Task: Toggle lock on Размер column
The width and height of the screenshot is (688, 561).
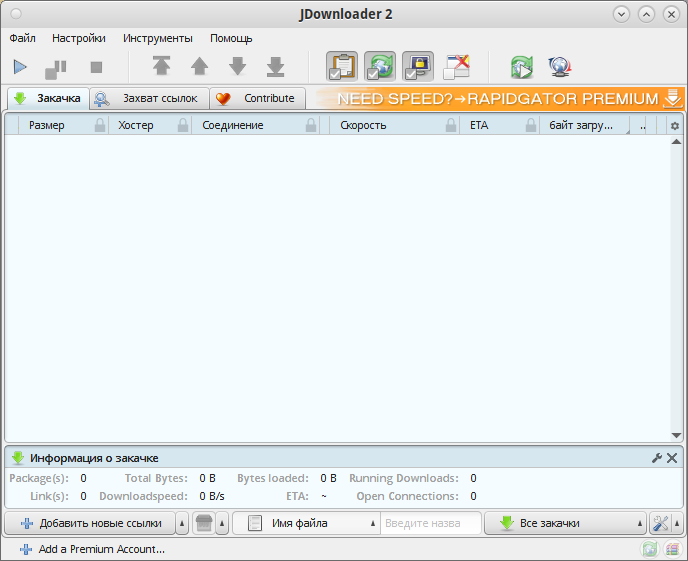Action: [100, 125]
